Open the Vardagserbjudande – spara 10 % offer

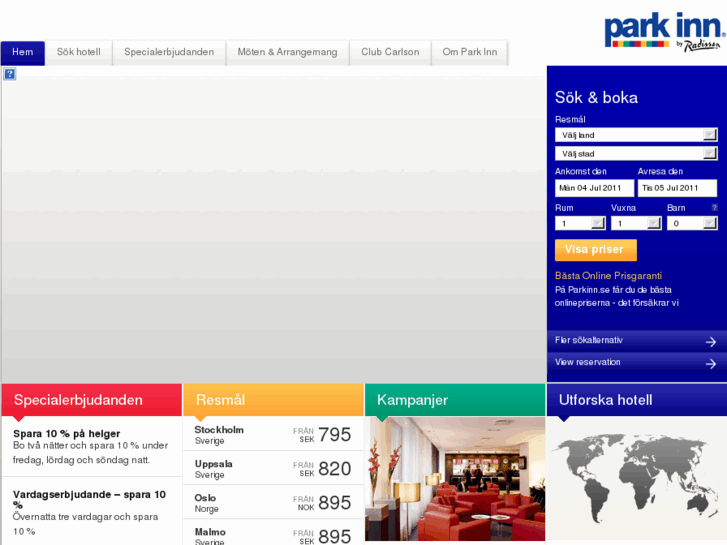[89, 500]
